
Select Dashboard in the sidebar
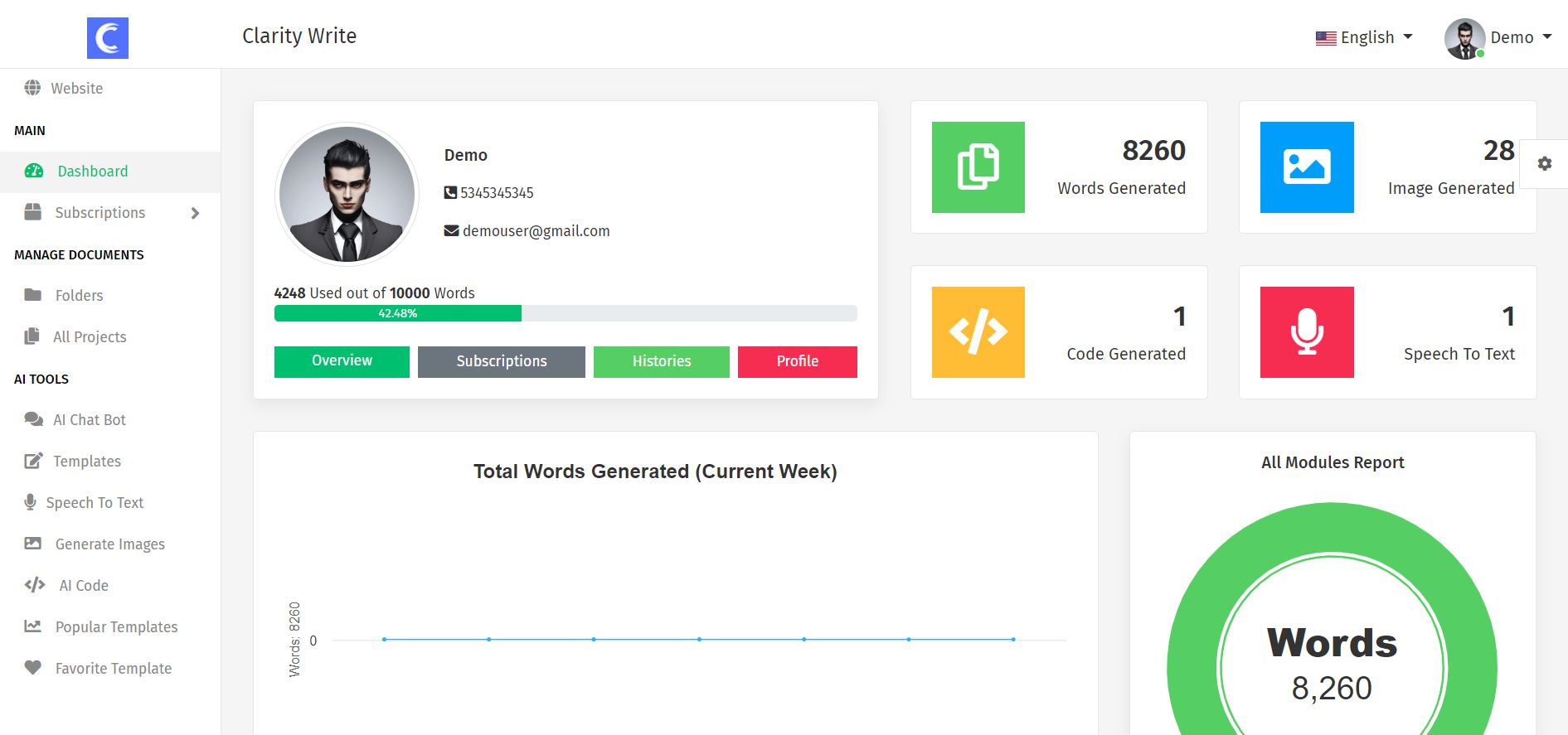click(110, 172)
